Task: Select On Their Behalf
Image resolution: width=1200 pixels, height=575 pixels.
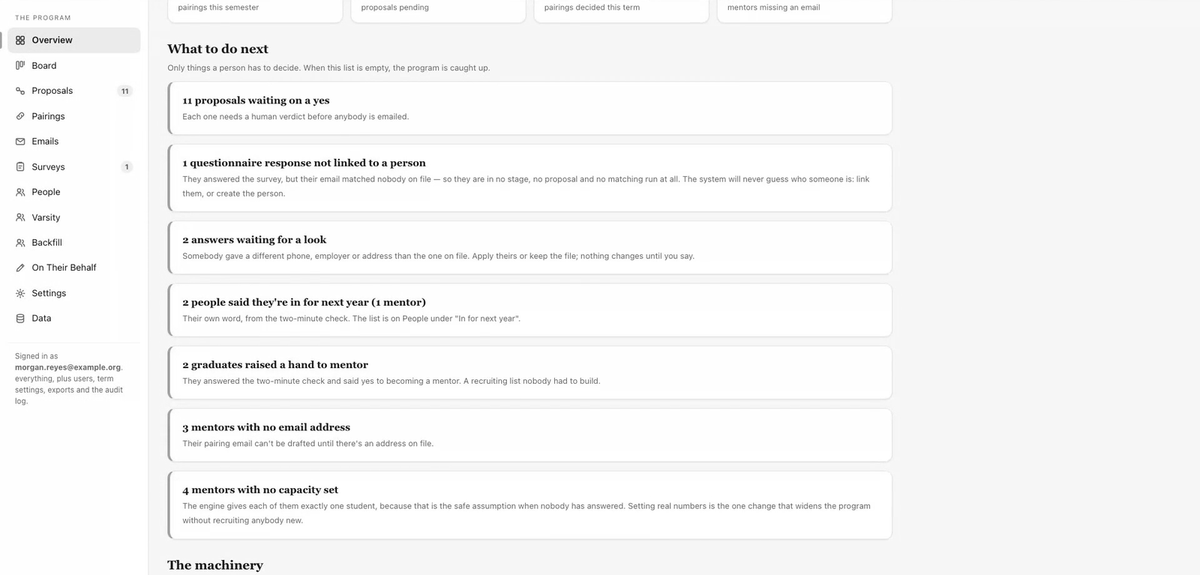Action: pos(74,268)
